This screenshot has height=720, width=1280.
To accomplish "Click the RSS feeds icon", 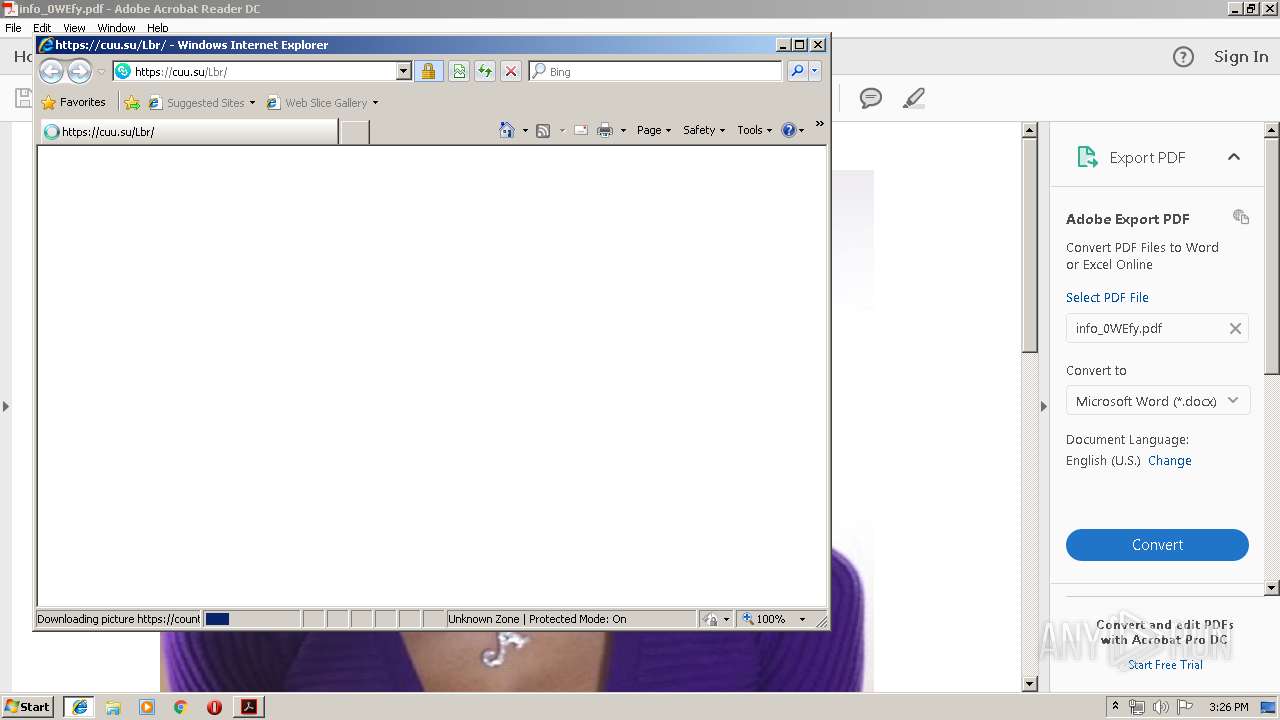I will click(543, 130).
